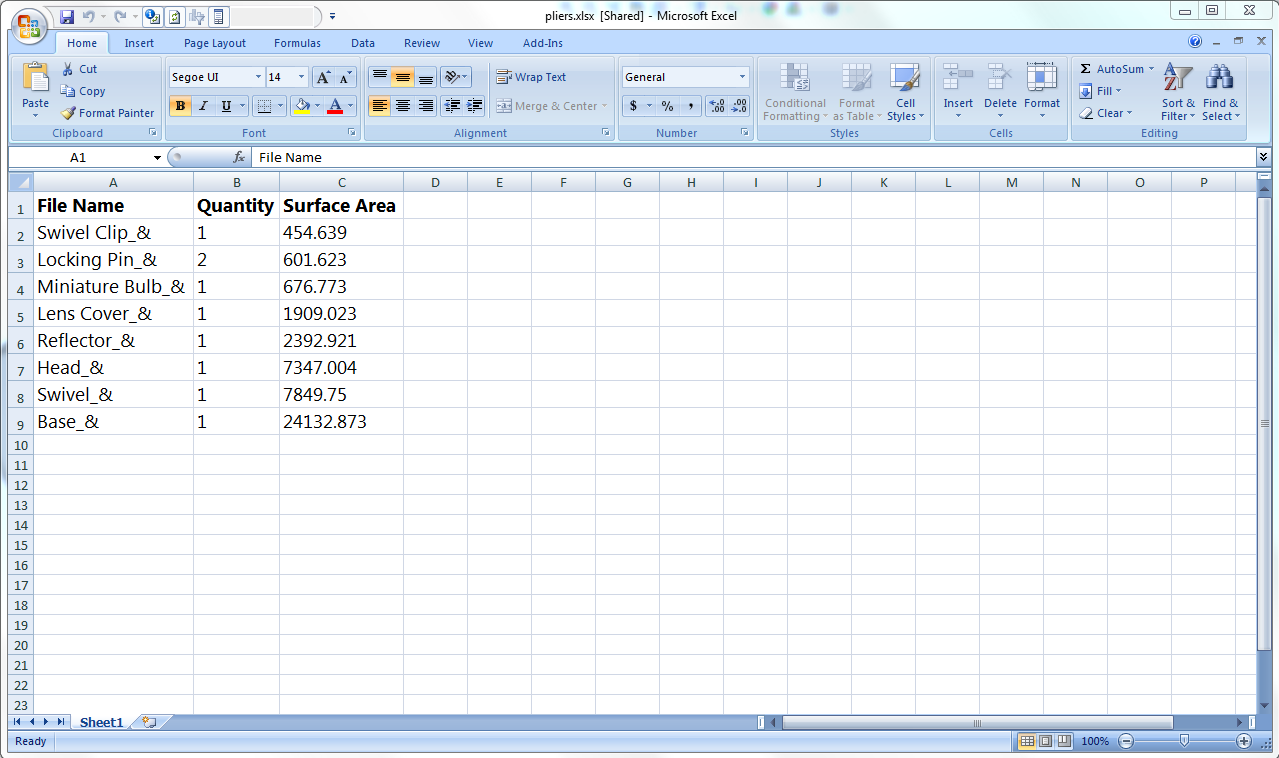Select the Sheet1 worksheet tab
This screenshot has width=1279, height=758.
tap(101, 722)
